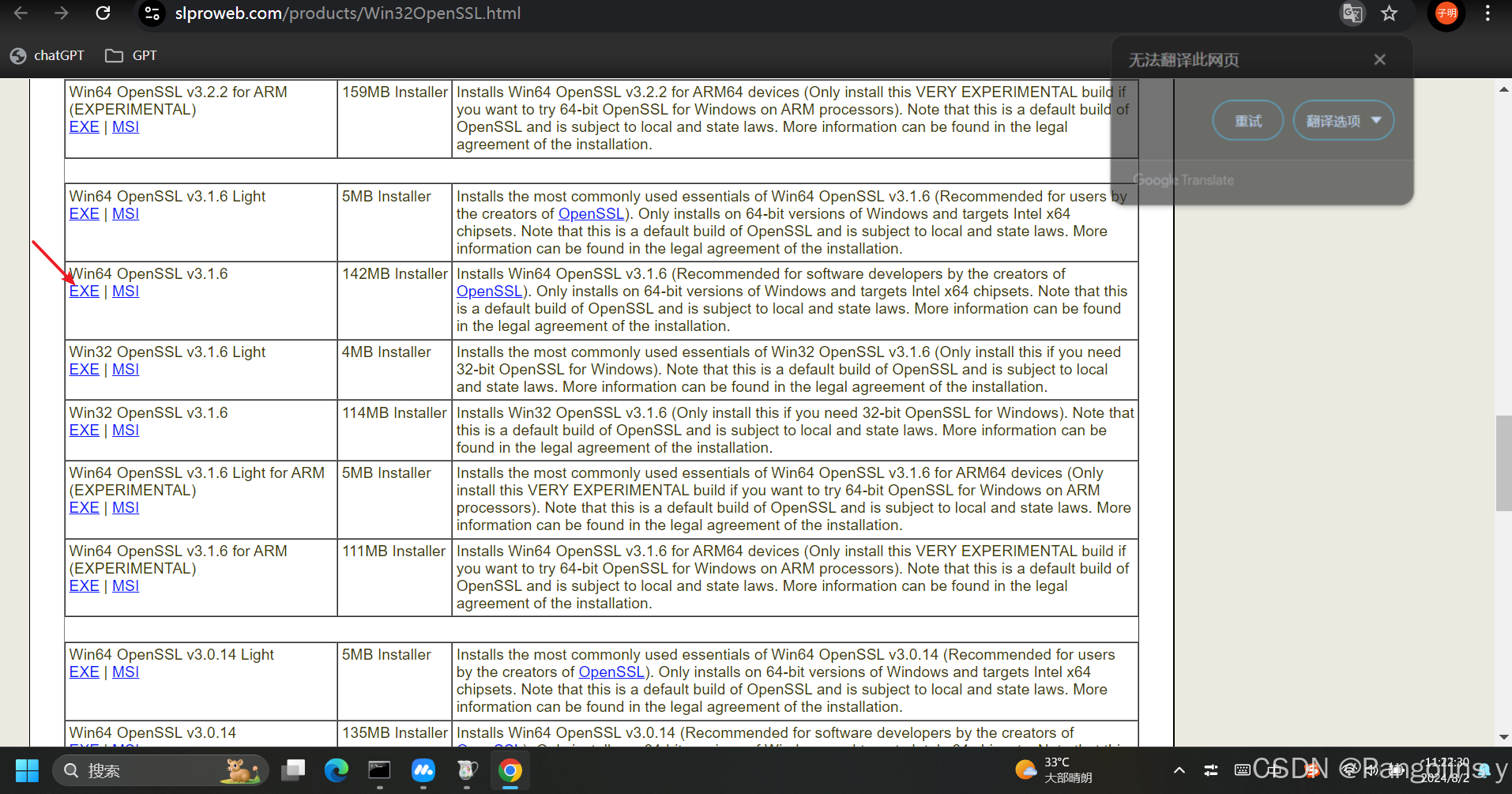Close the translate popup
Screen dimensions: 1512x794
tap(1379, 60)
